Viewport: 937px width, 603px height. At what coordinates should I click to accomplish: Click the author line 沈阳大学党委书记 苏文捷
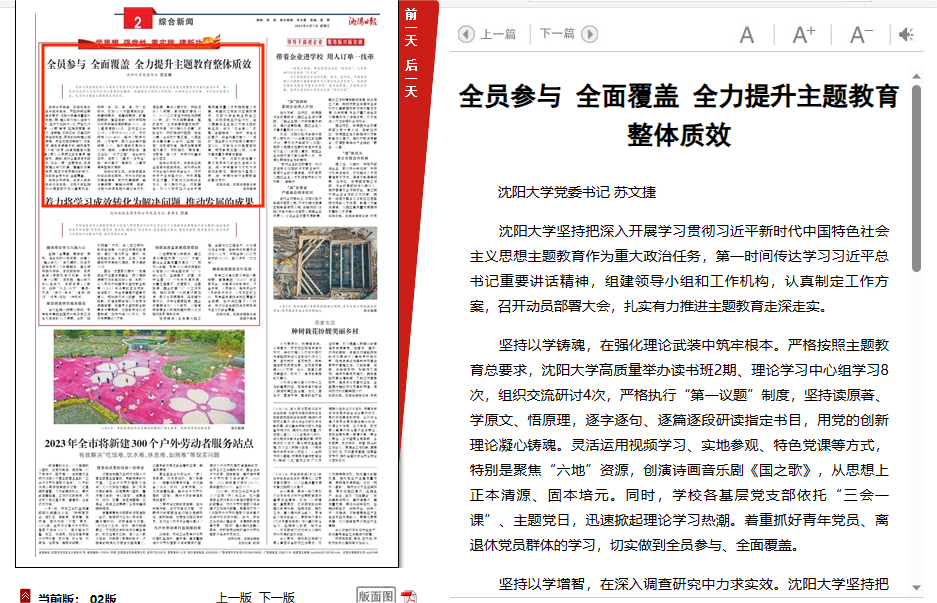pos(577,192)
